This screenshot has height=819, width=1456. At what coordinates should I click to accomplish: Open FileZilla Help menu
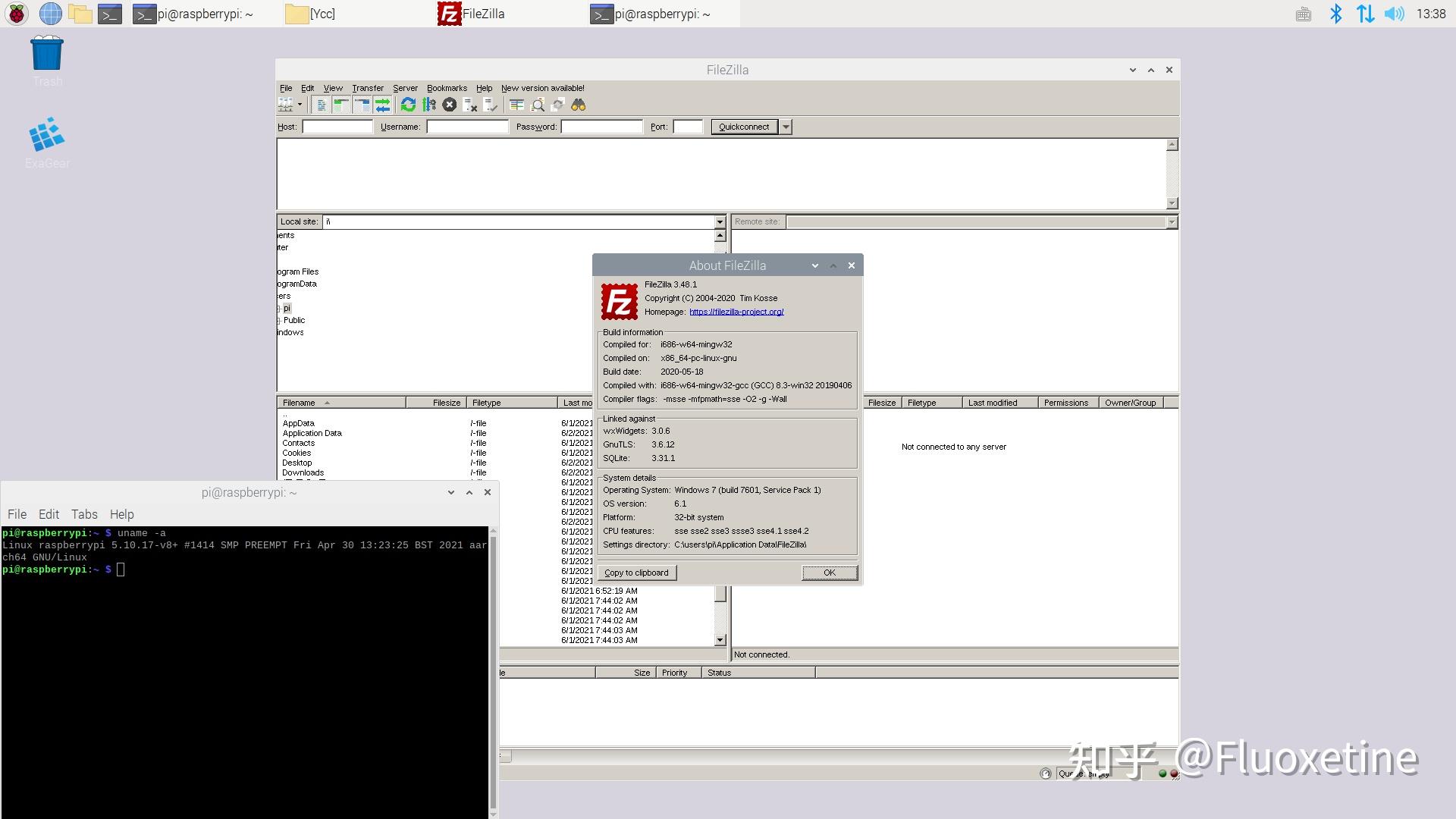484,88
